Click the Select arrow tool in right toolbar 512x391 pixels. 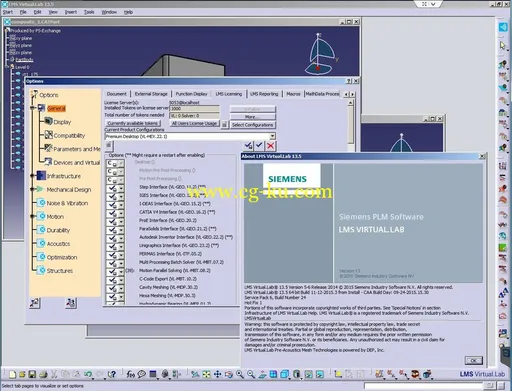click(x=503, y=46)
